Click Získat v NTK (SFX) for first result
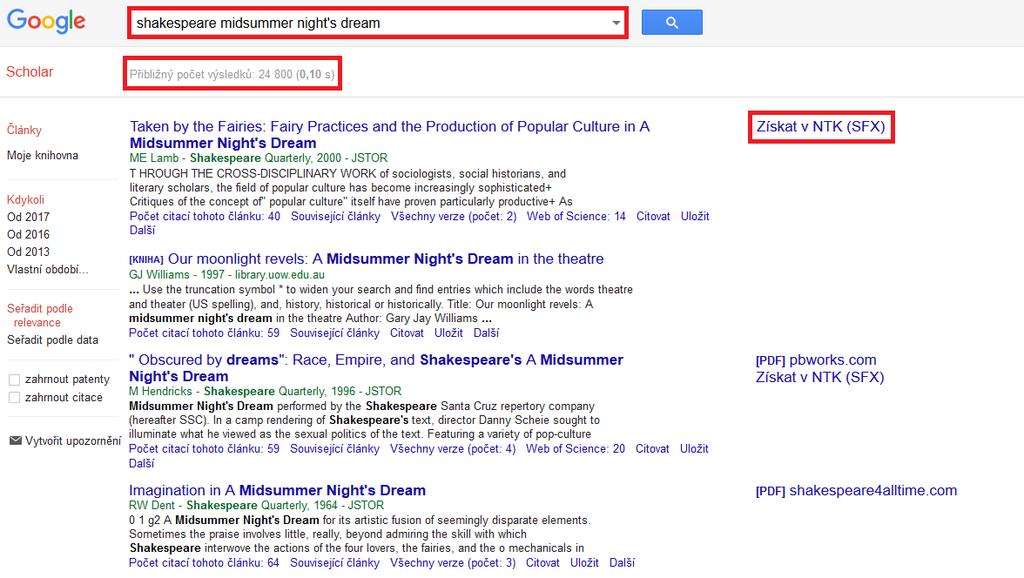Viewport: 1024px width, 578px height. [821, 127]
